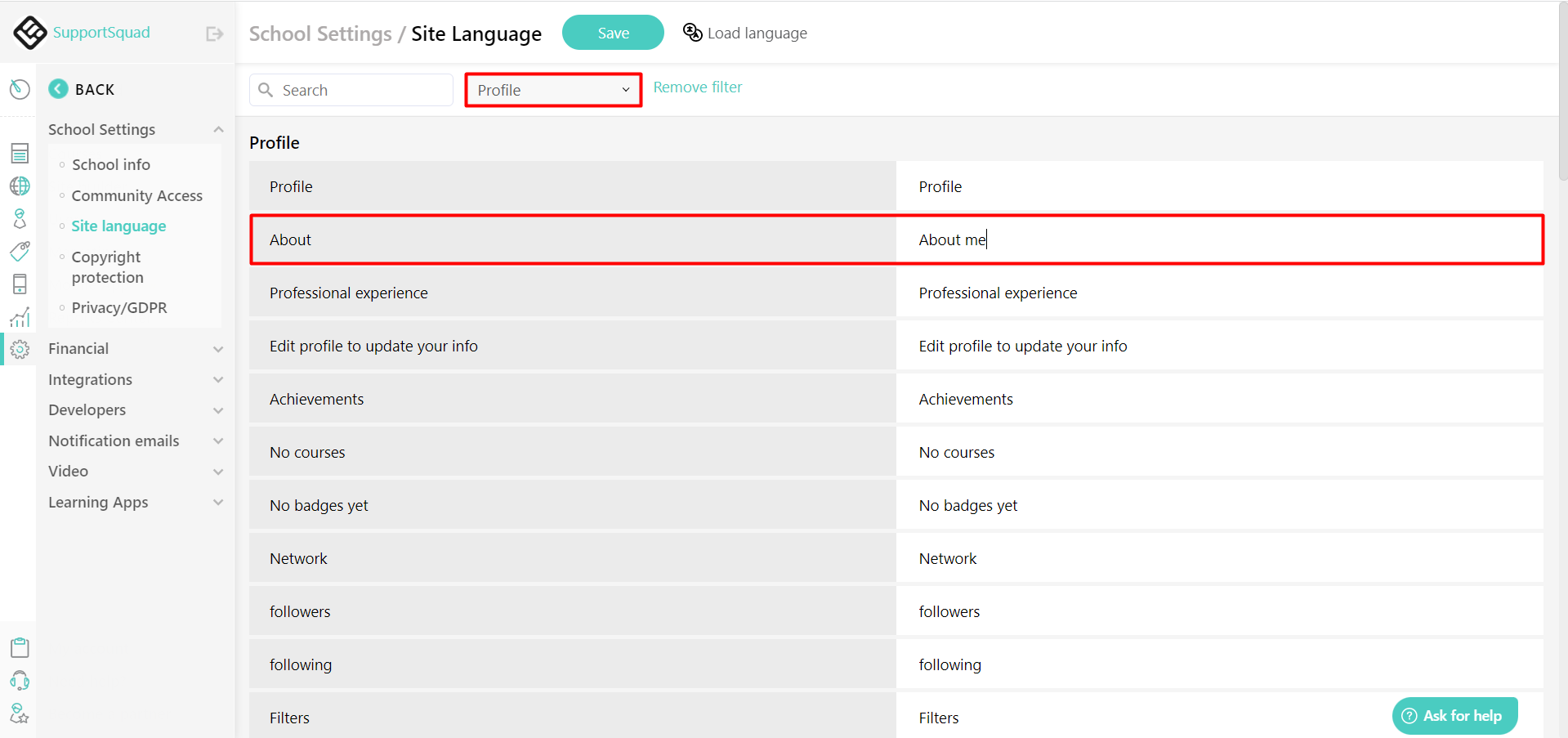Open the Profile filter dropdown
Viewport: 1568px width, 738px height.
[x=552, y=90]
